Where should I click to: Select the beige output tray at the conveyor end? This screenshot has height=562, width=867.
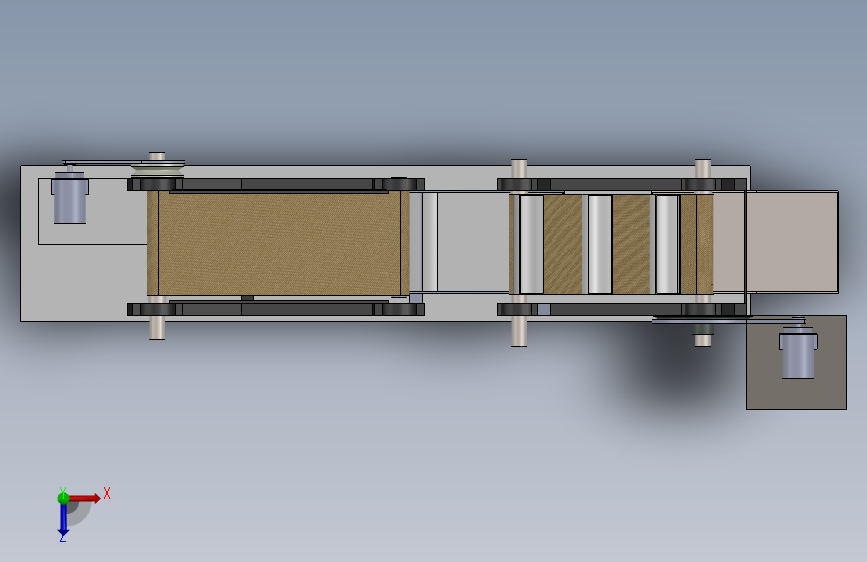776,242
